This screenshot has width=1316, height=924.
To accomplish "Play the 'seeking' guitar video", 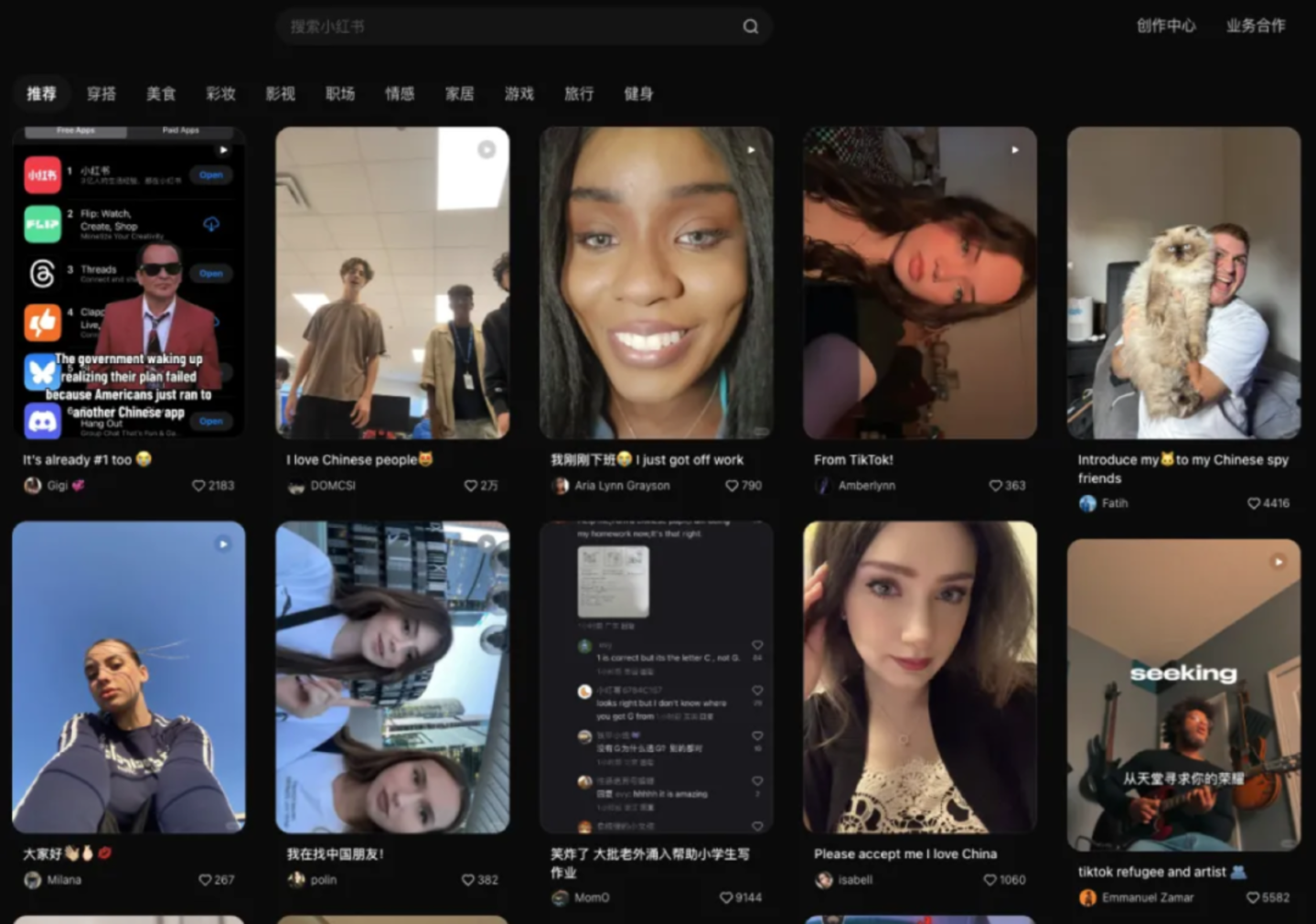I will pyautogui.click(x=1182, y=694).
